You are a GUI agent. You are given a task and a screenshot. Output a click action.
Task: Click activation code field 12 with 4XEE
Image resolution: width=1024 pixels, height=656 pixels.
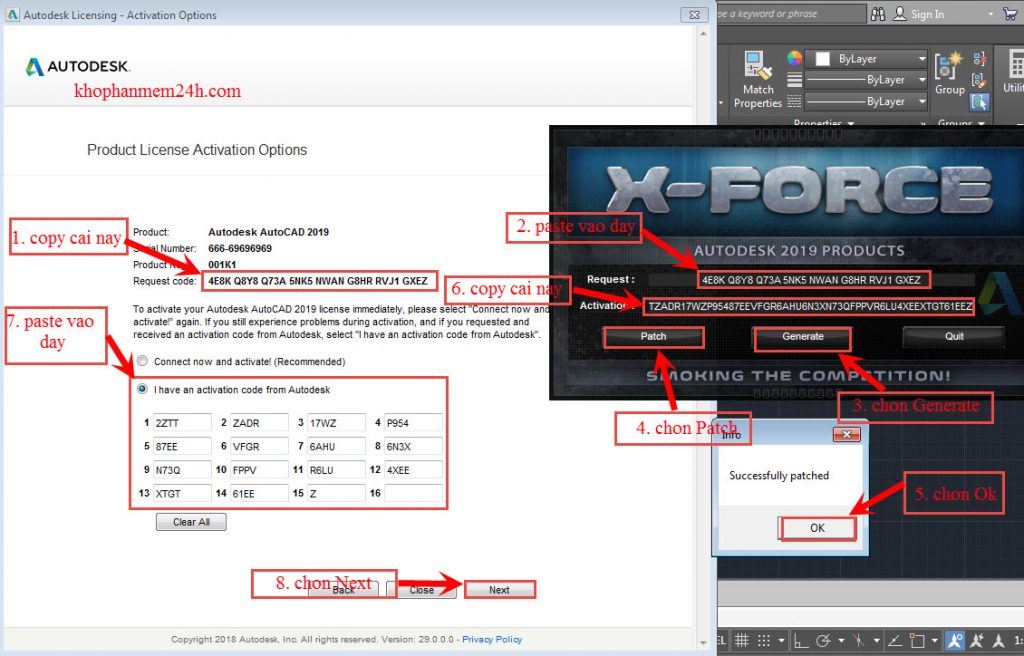413,470
